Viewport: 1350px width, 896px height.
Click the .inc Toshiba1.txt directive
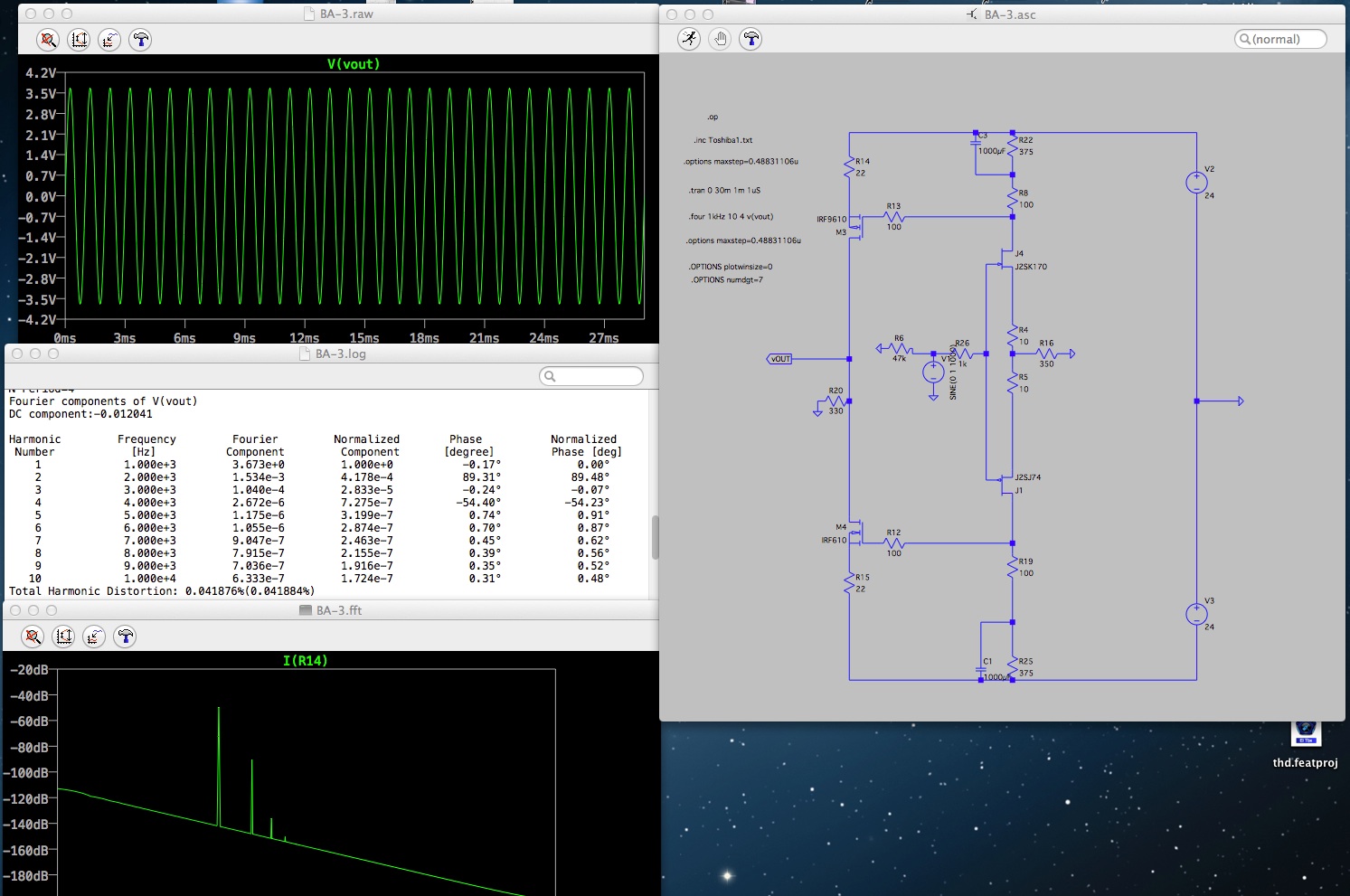[722, 140]
